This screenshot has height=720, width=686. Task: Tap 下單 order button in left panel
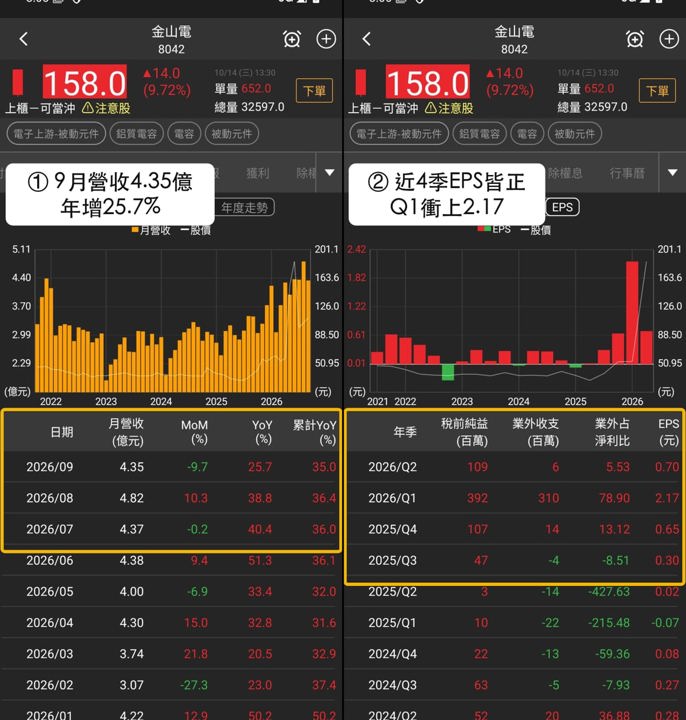click(x=315, y=91)
